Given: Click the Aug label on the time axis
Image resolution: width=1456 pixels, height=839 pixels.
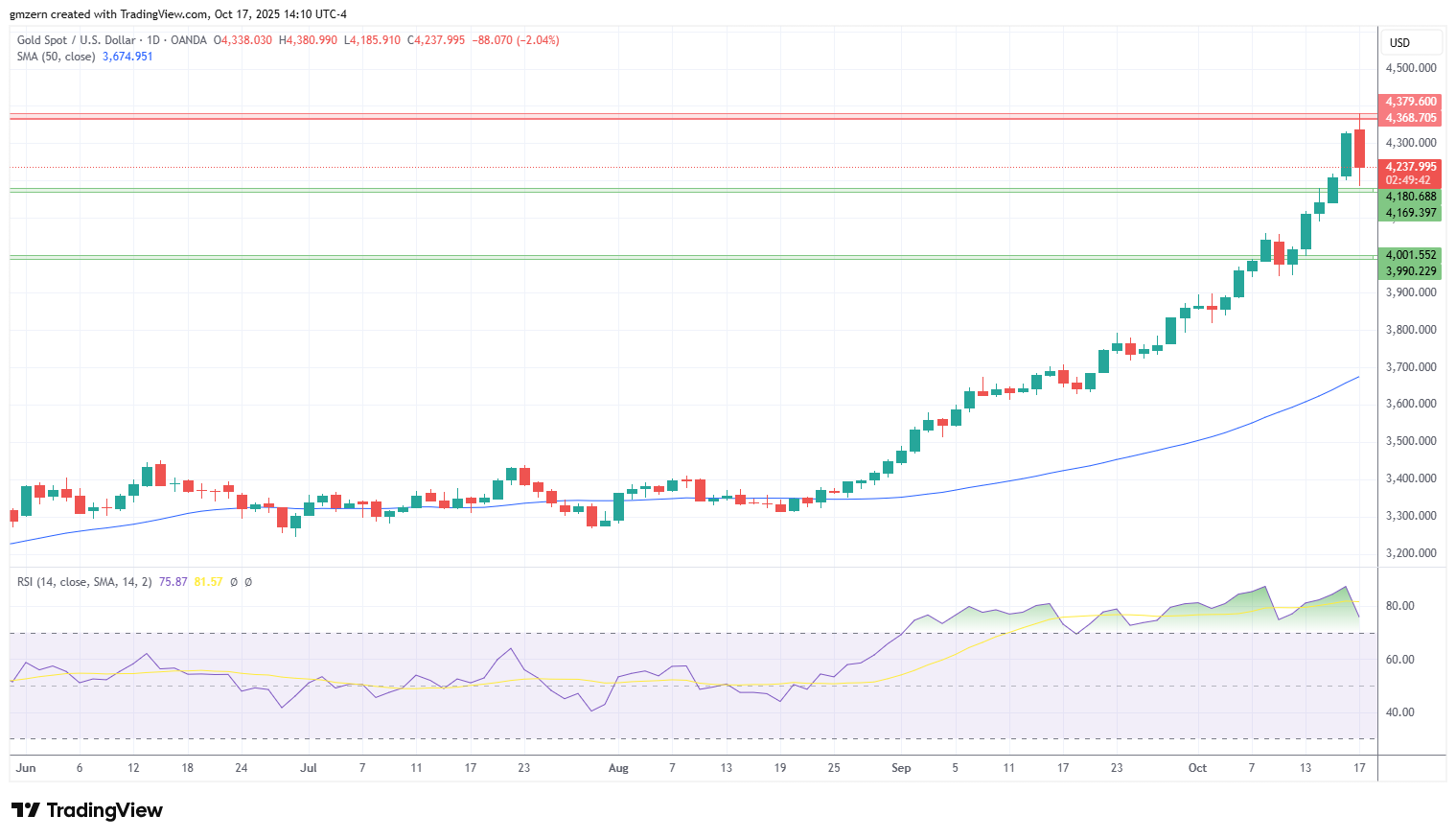Looking at the screenshot, I should (x=618, y=768).
